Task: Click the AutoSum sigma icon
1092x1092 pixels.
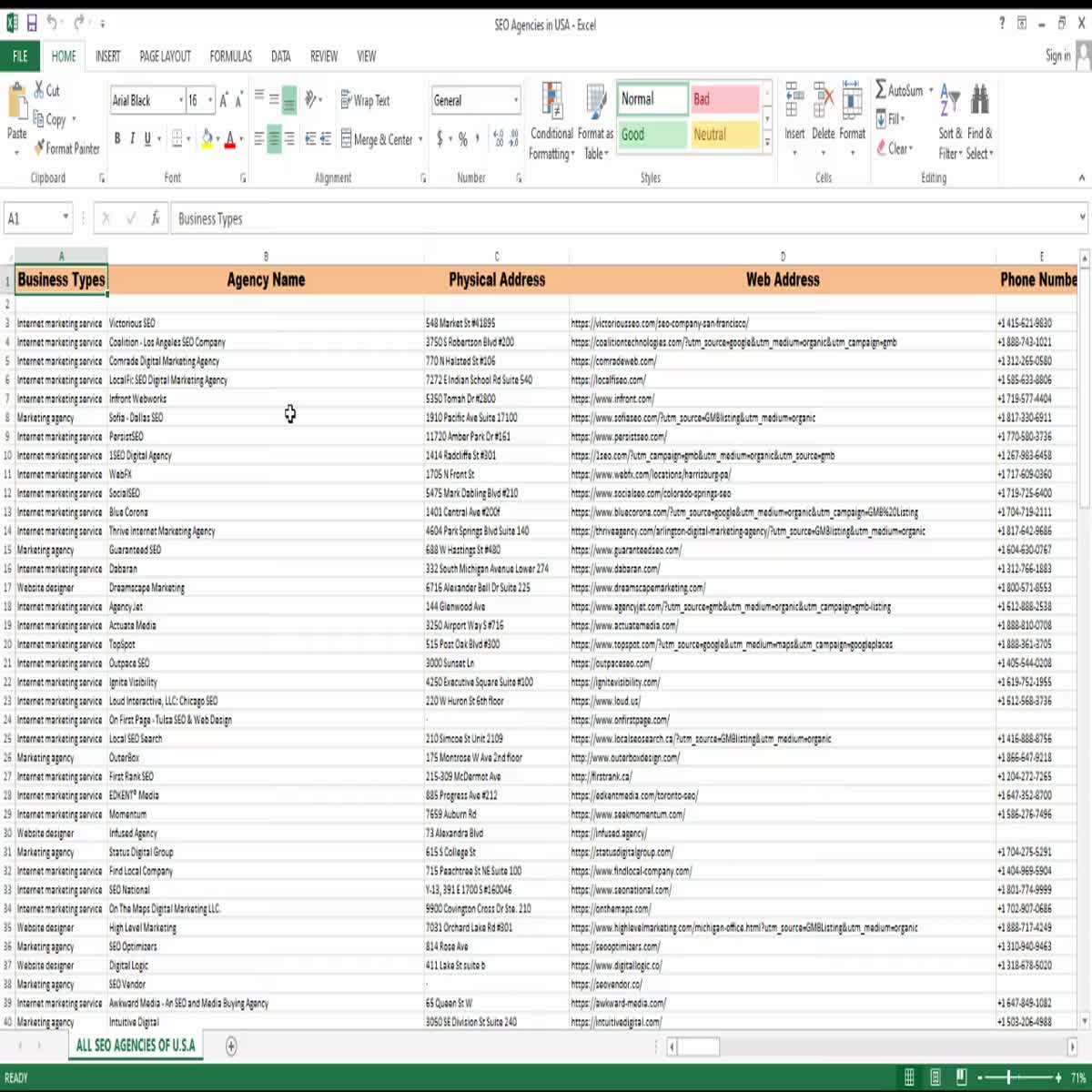Action: click(x=881, y=90)
